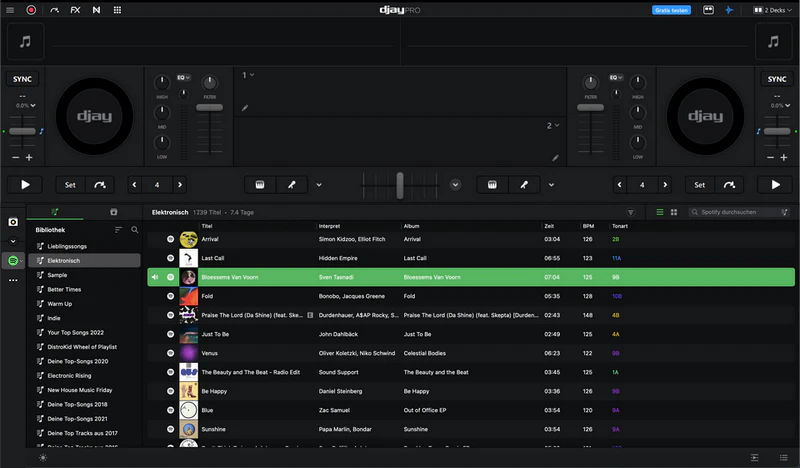800x468 pixels.
Task: Switch track list to grid view
Action: click(x=674, y=212)
